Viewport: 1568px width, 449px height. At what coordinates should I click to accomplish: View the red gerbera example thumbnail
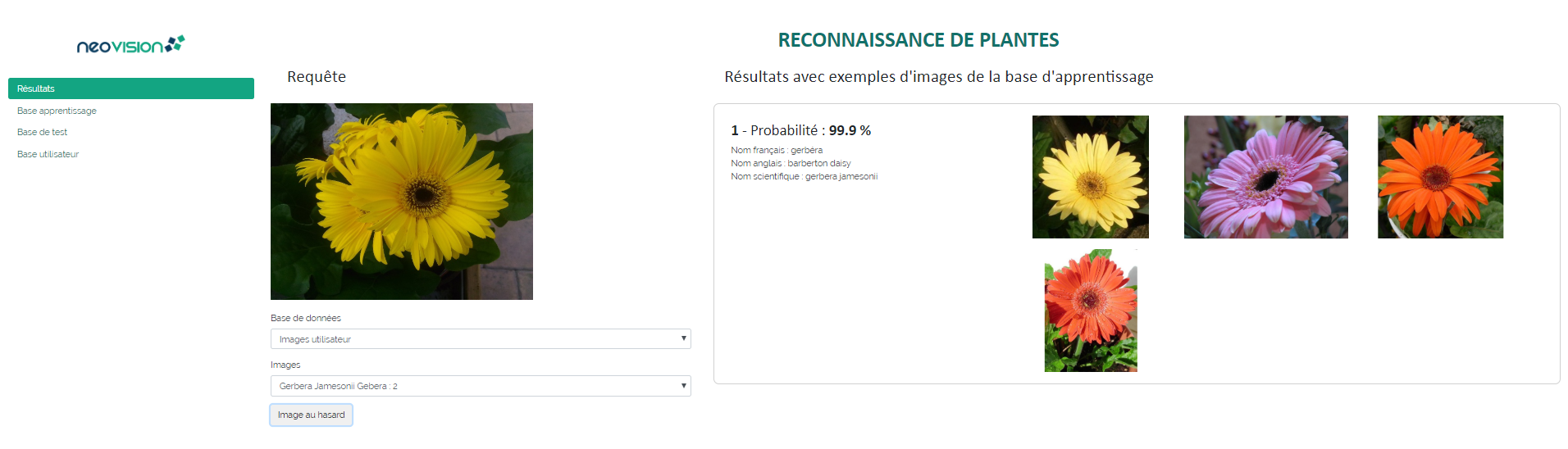[1090, 311]
